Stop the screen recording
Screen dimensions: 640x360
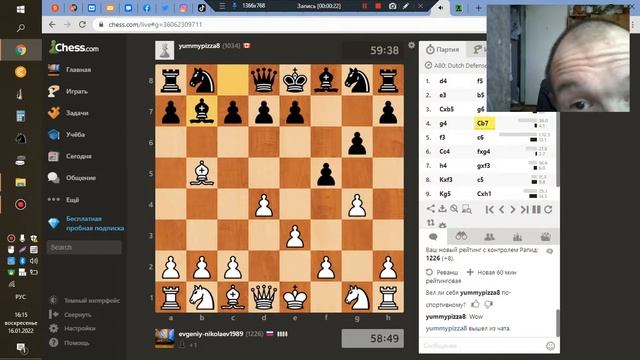378,6
